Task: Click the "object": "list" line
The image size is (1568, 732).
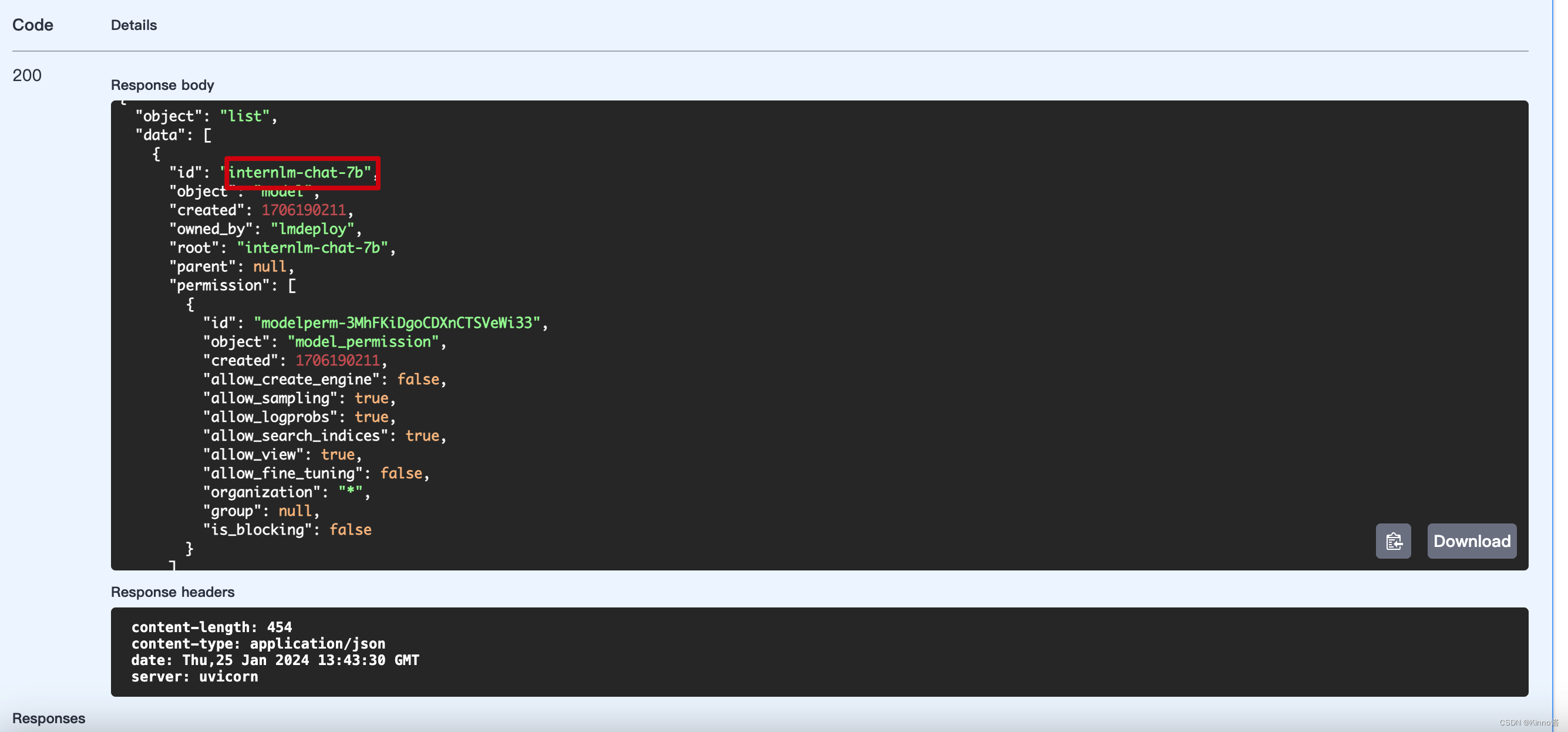Action: coord(206,116)
